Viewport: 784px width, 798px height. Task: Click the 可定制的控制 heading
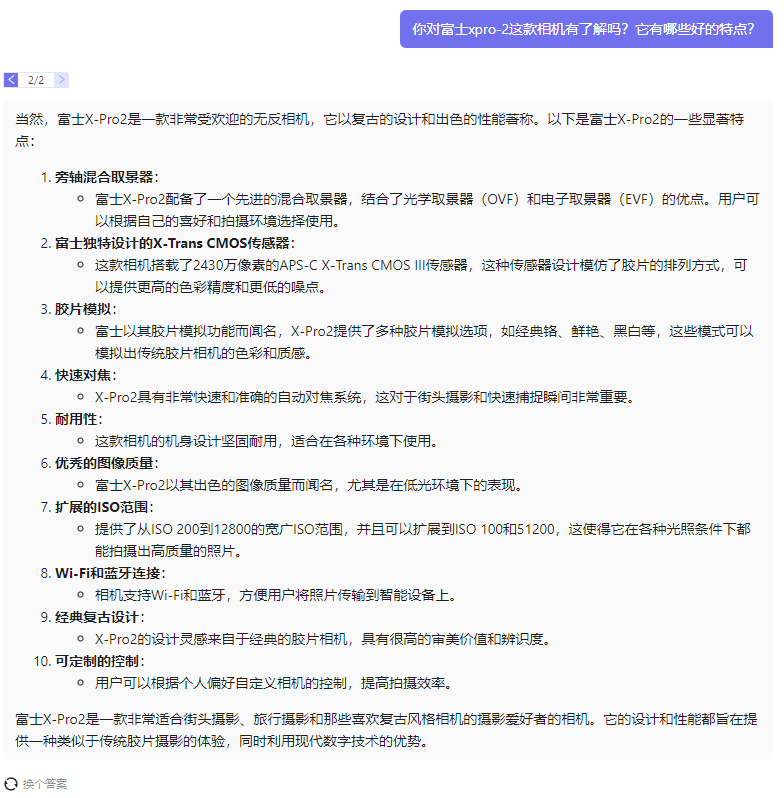(98, 661)
